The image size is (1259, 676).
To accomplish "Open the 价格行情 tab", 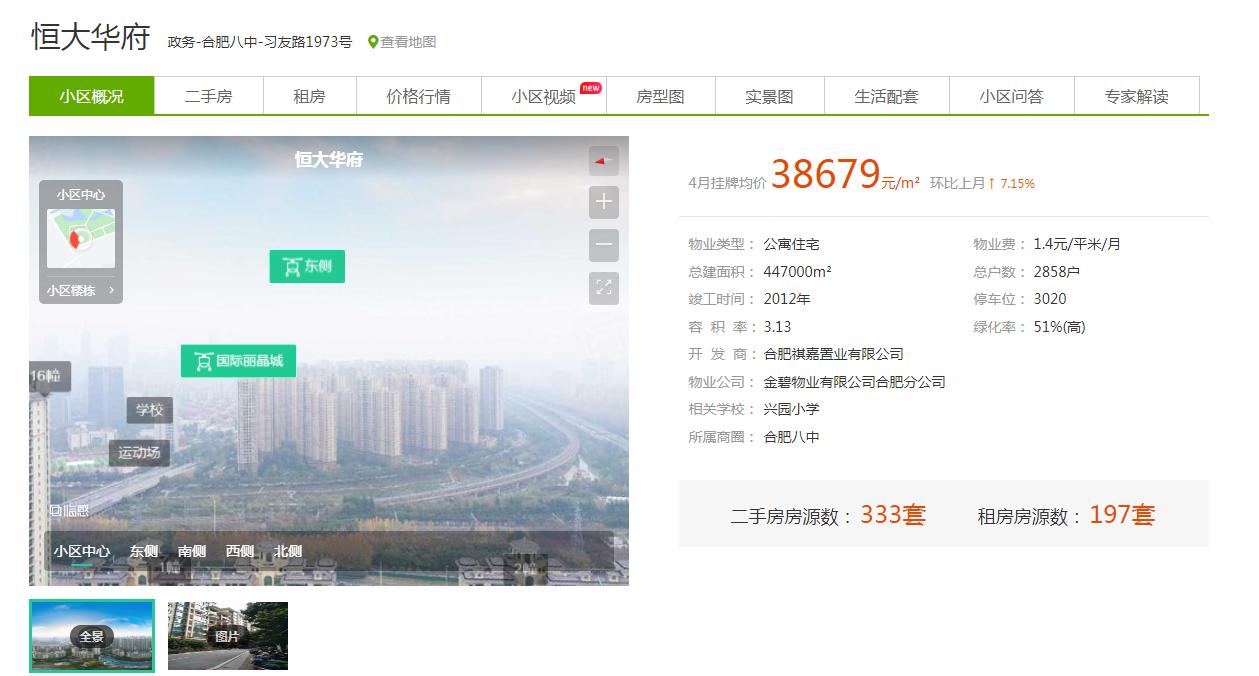I will pyautogui.click(x=418, y=95).
